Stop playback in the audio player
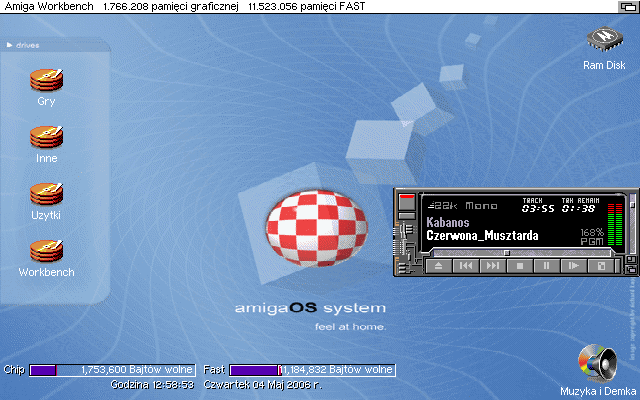 point(520,266)
